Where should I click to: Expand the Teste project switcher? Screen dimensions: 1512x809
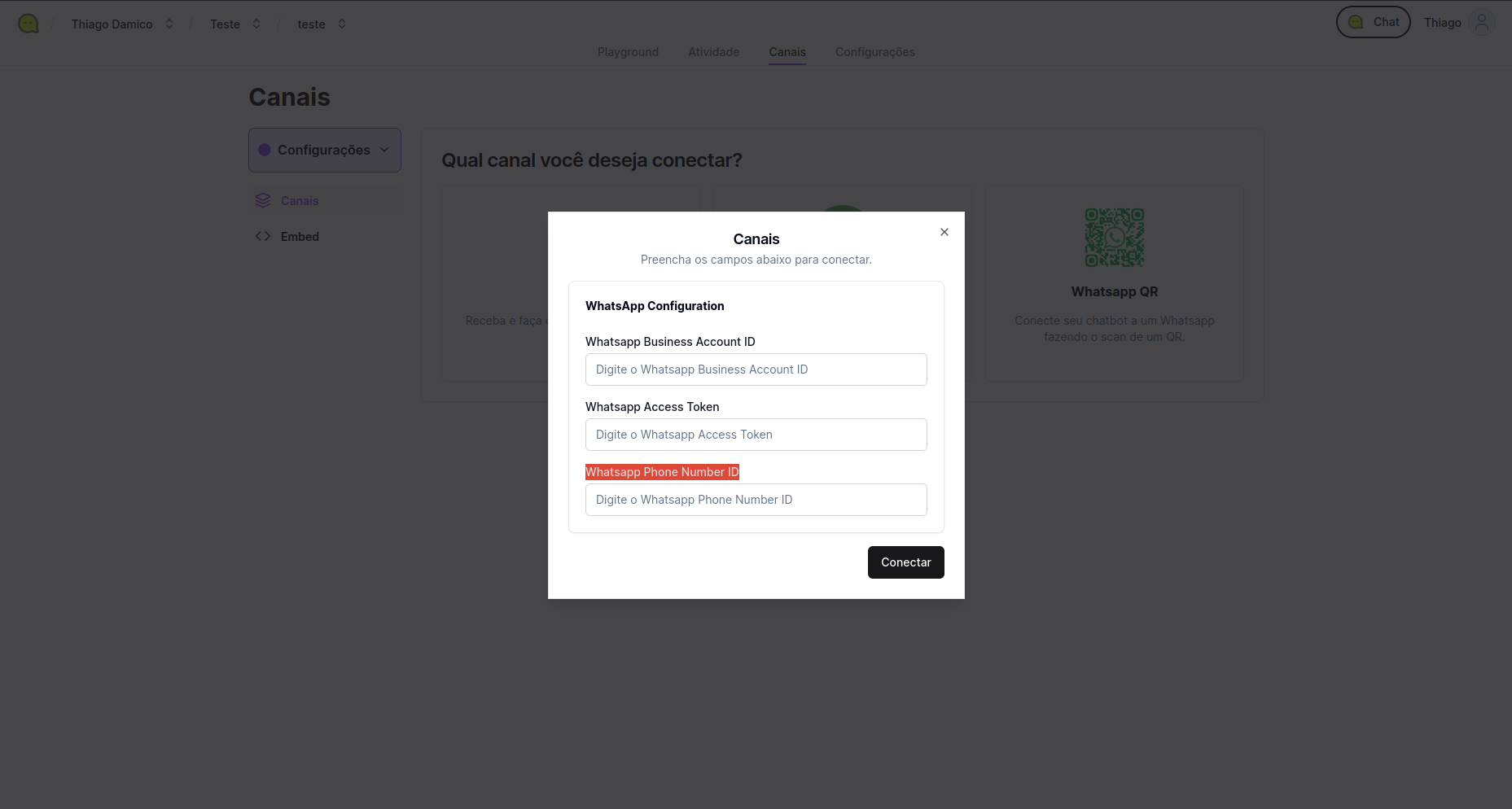click(256, 24)
